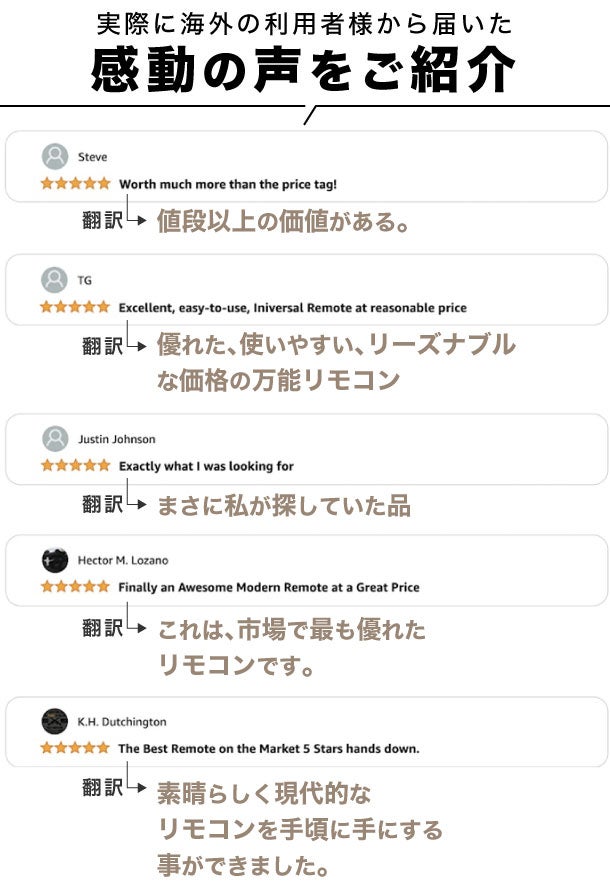The width and height of the screenshot is (610, 893).
Task: Click the heading "感動の声をご紹介"
Action: [x=304, y=71]
